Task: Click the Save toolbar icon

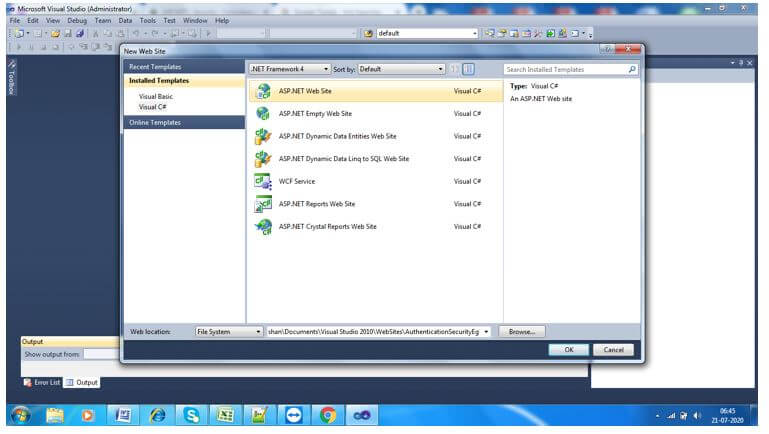Action: click(68, 33)
